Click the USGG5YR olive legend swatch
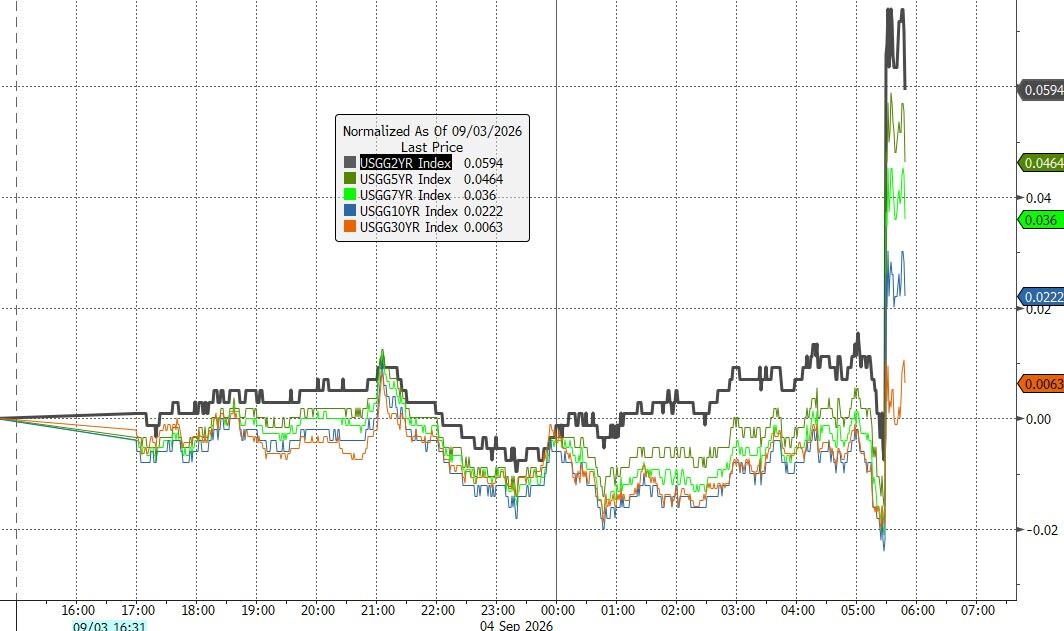This screenshot has height=631, width=1064. [x=349, y=179]
